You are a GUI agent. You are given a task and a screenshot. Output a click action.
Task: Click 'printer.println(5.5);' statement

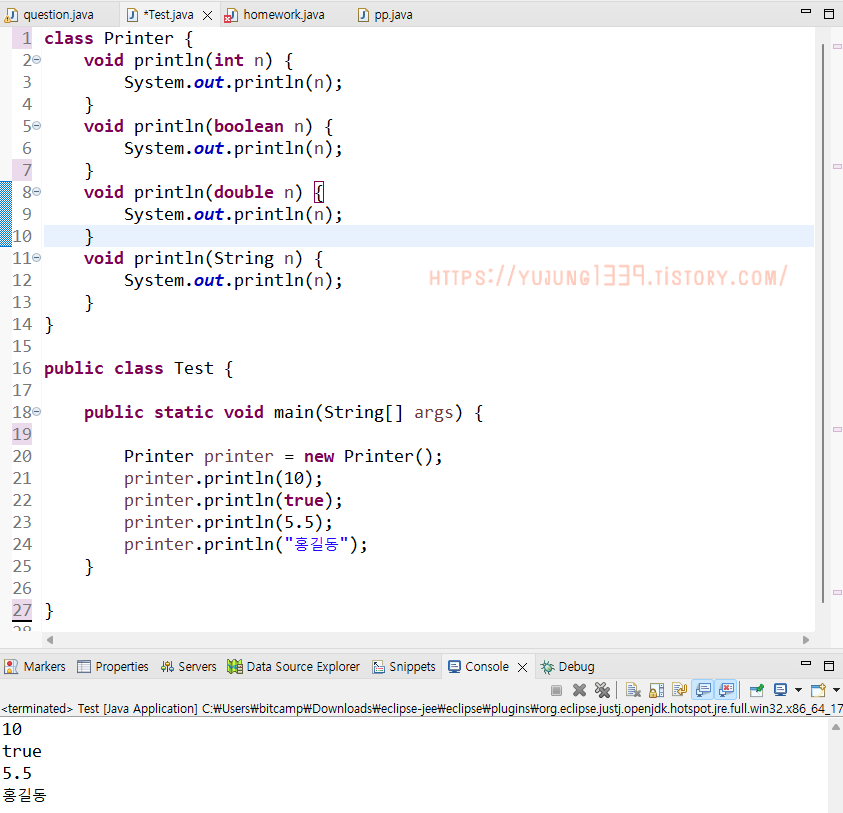(x=228, y=522)
